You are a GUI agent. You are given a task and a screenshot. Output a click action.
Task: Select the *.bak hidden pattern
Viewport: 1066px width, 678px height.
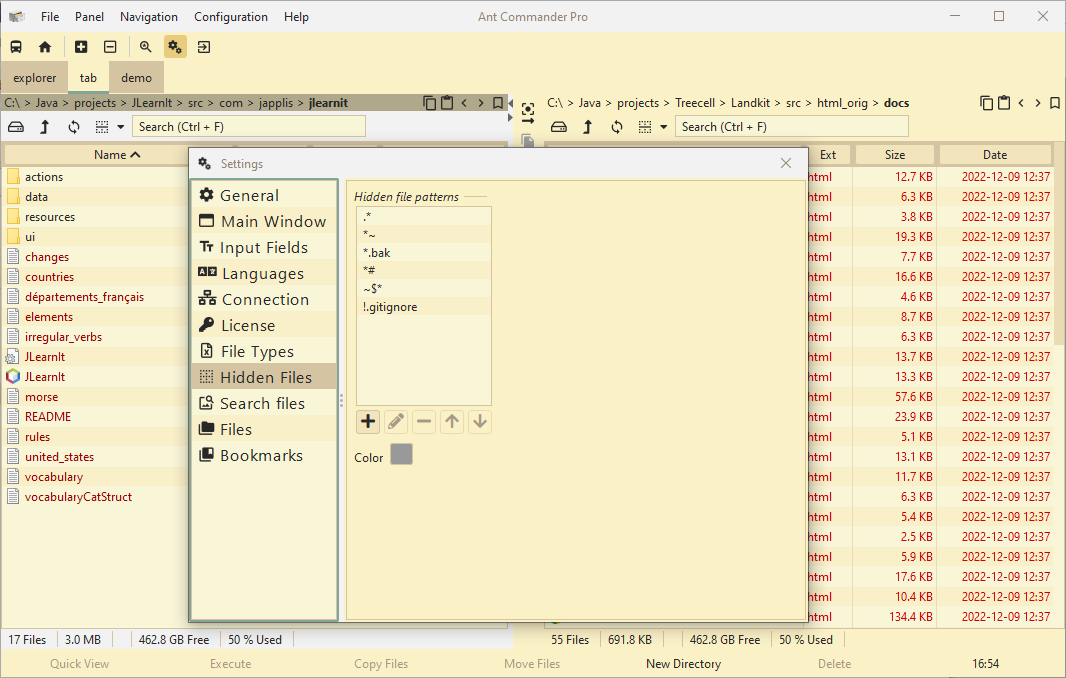(x=424, y=252)
